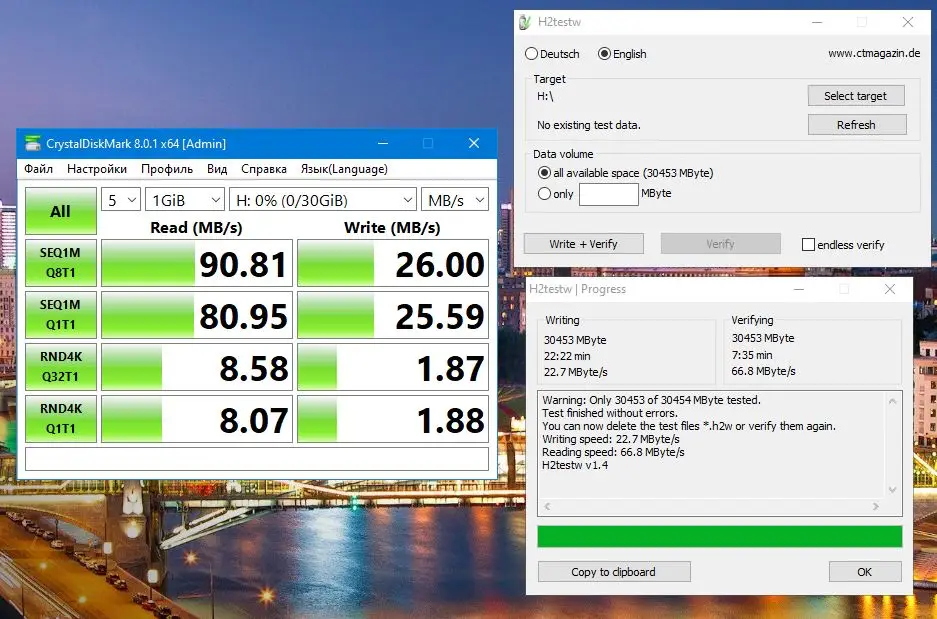The image size is (937, 619).
Task: Click the 'Warning: Only 30453 of 30454' log line
Action: coord(651,400)
